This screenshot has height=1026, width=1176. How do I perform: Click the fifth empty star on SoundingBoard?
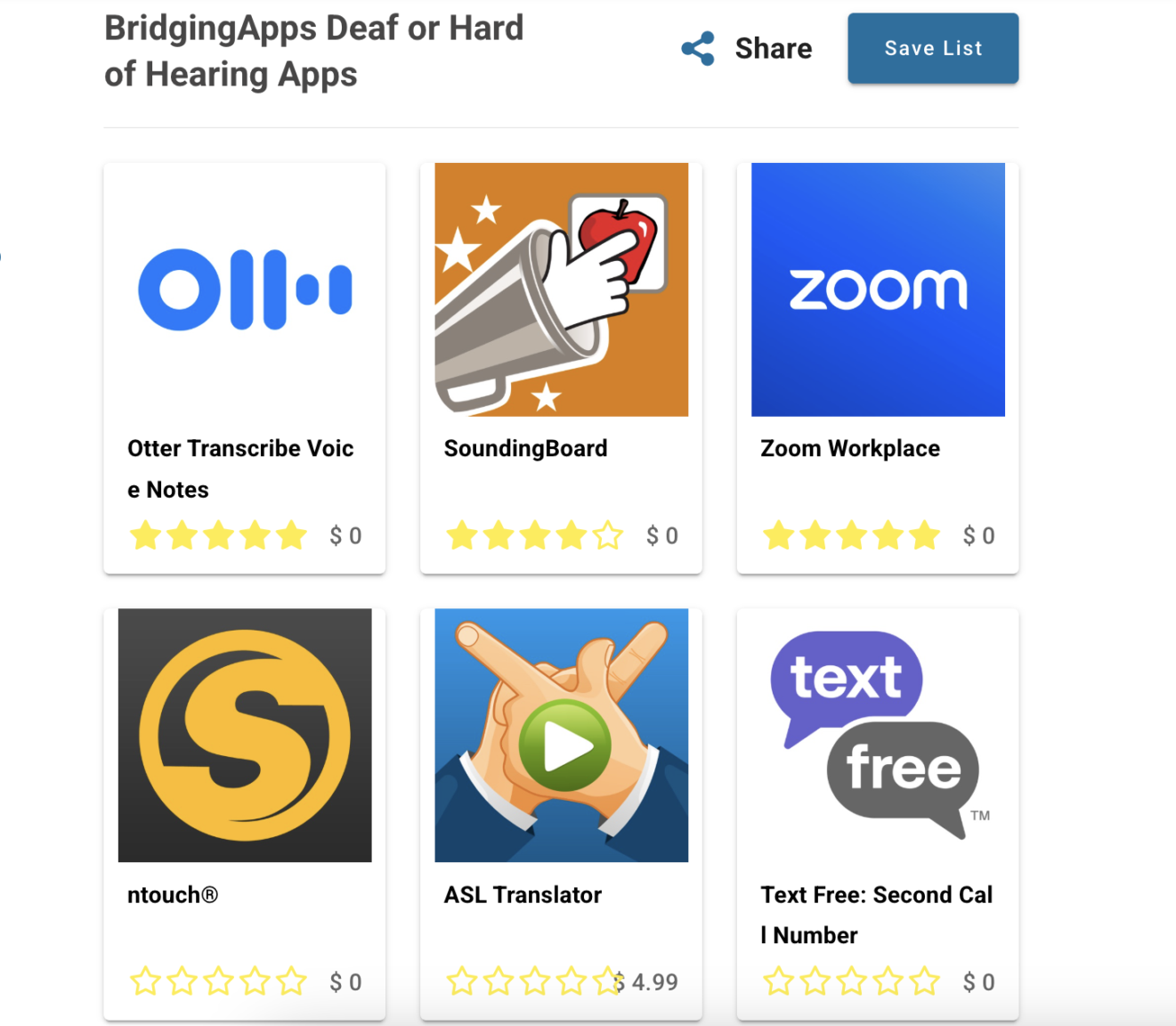click(608, 535)
